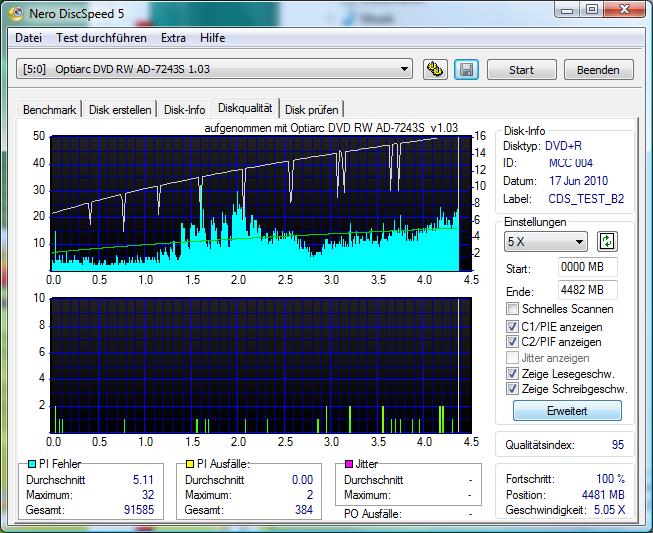Click the PI Fehler Maximum value 32
653x533 pixels.
pos(148,495)
